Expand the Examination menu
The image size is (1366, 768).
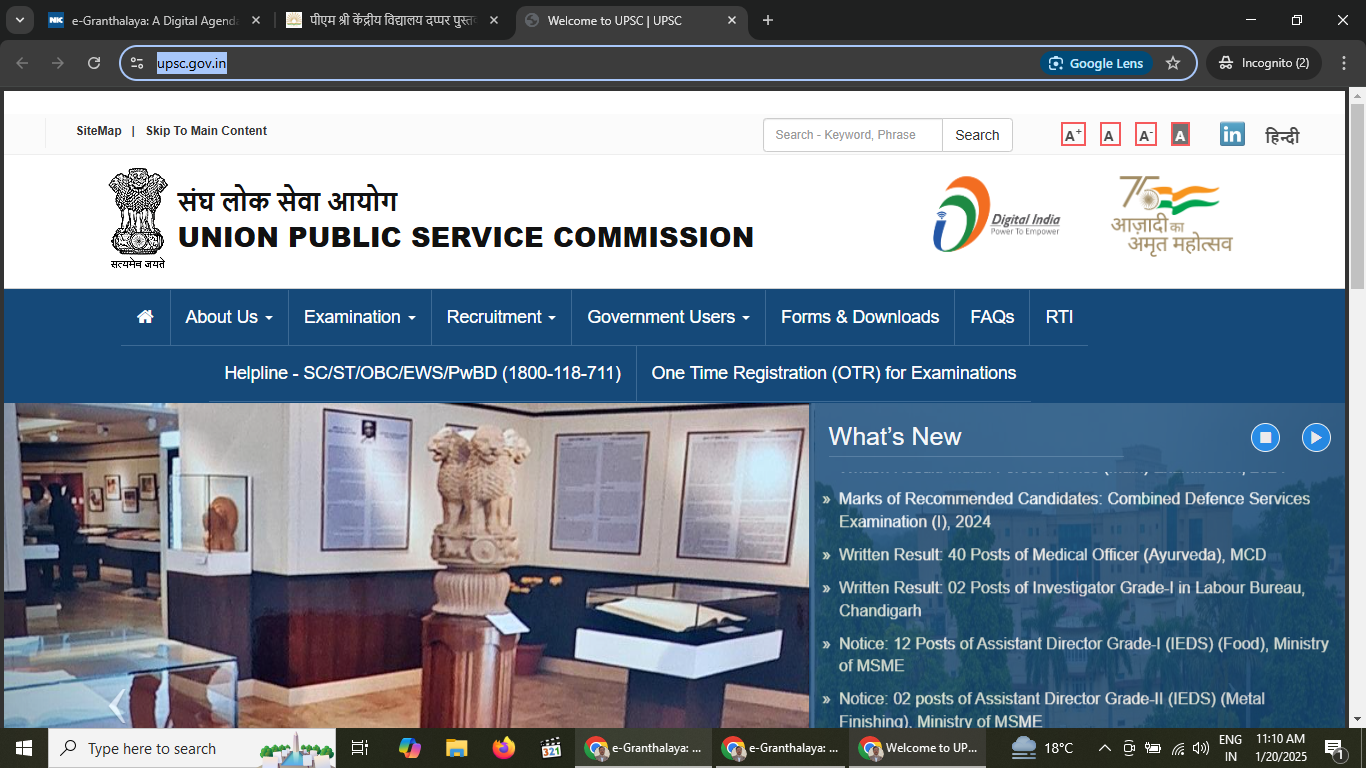[x=360, y=317]
